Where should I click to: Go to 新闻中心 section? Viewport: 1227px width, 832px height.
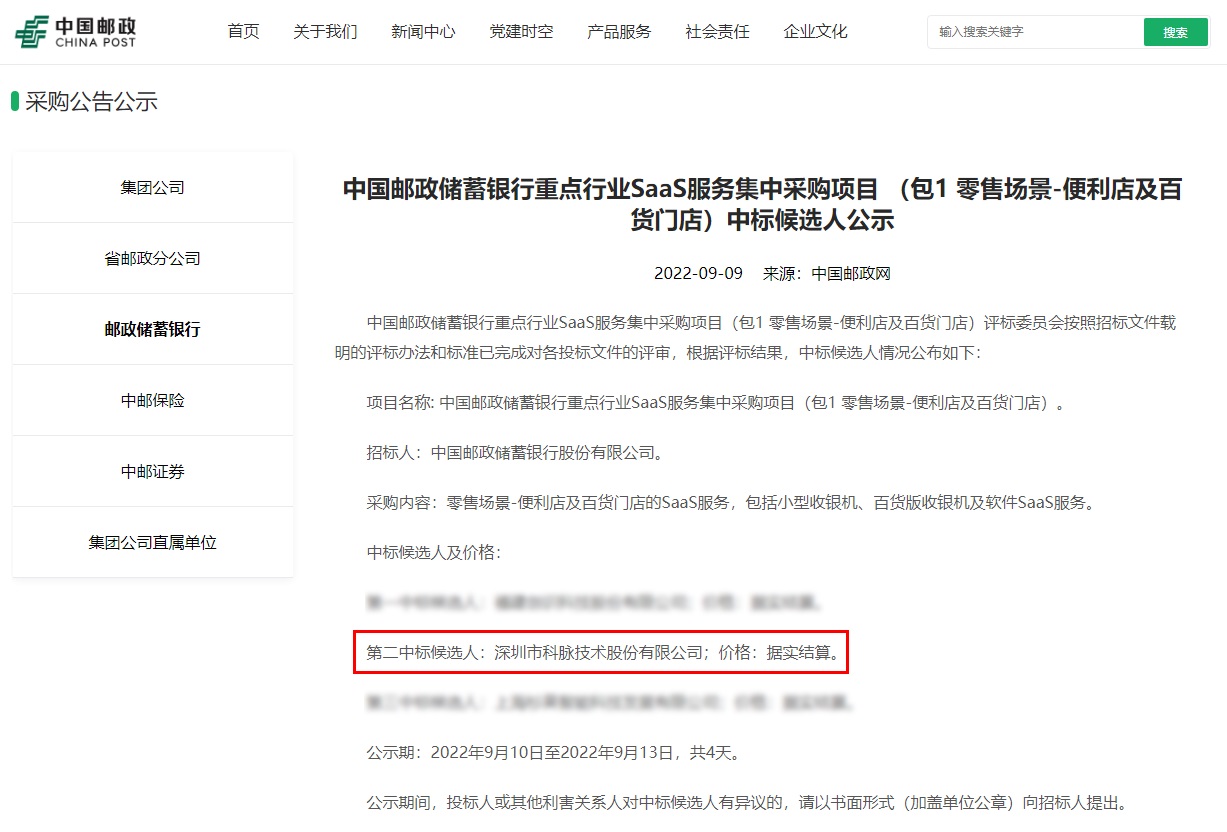click(x=423, y=32)
